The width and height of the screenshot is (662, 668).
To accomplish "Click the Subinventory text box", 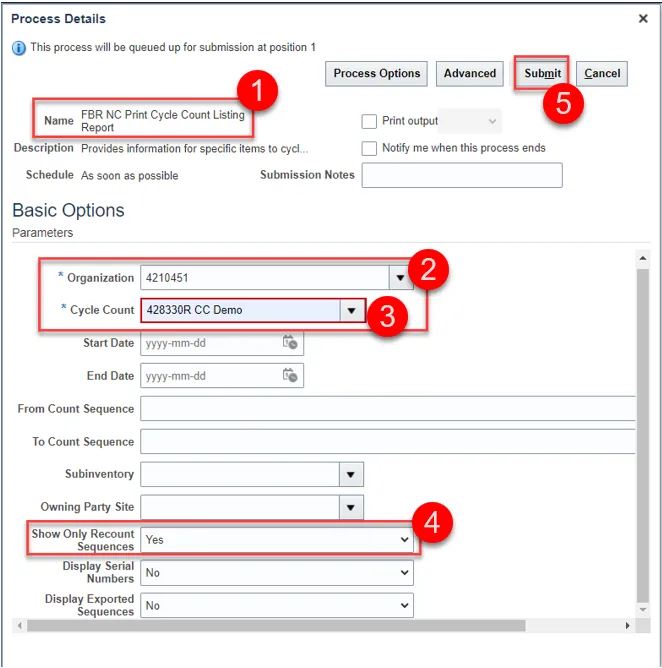I will tap(240, 474).
